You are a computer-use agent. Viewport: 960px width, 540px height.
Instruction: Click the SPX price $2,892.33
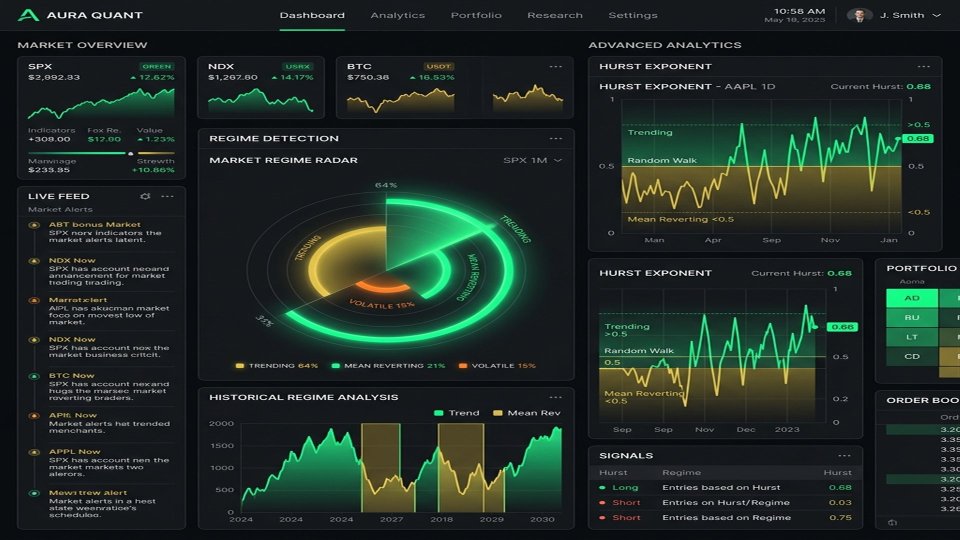tap(54, 77)
